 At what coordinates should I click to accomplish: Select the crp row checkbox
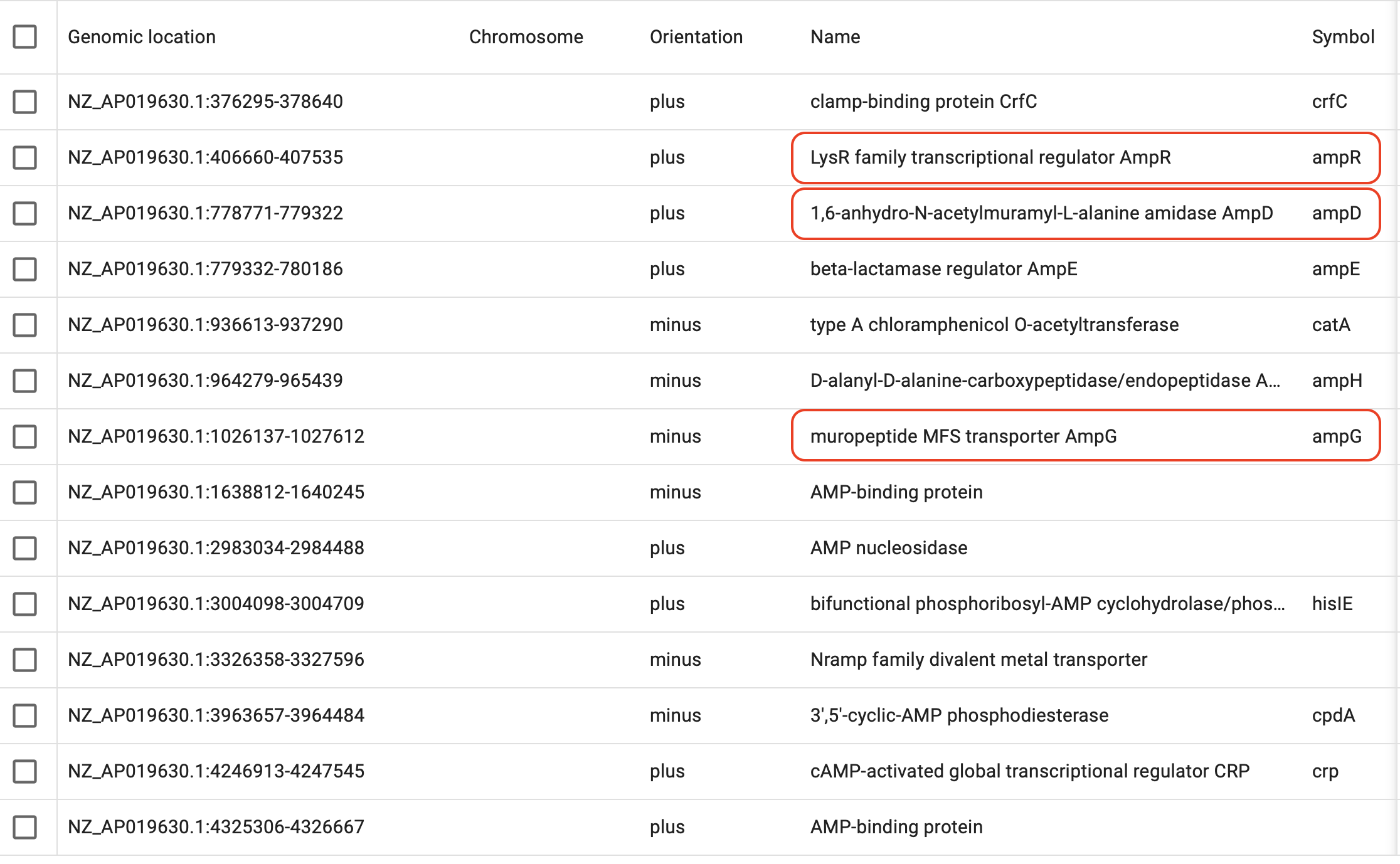click(x=25, y=771)
